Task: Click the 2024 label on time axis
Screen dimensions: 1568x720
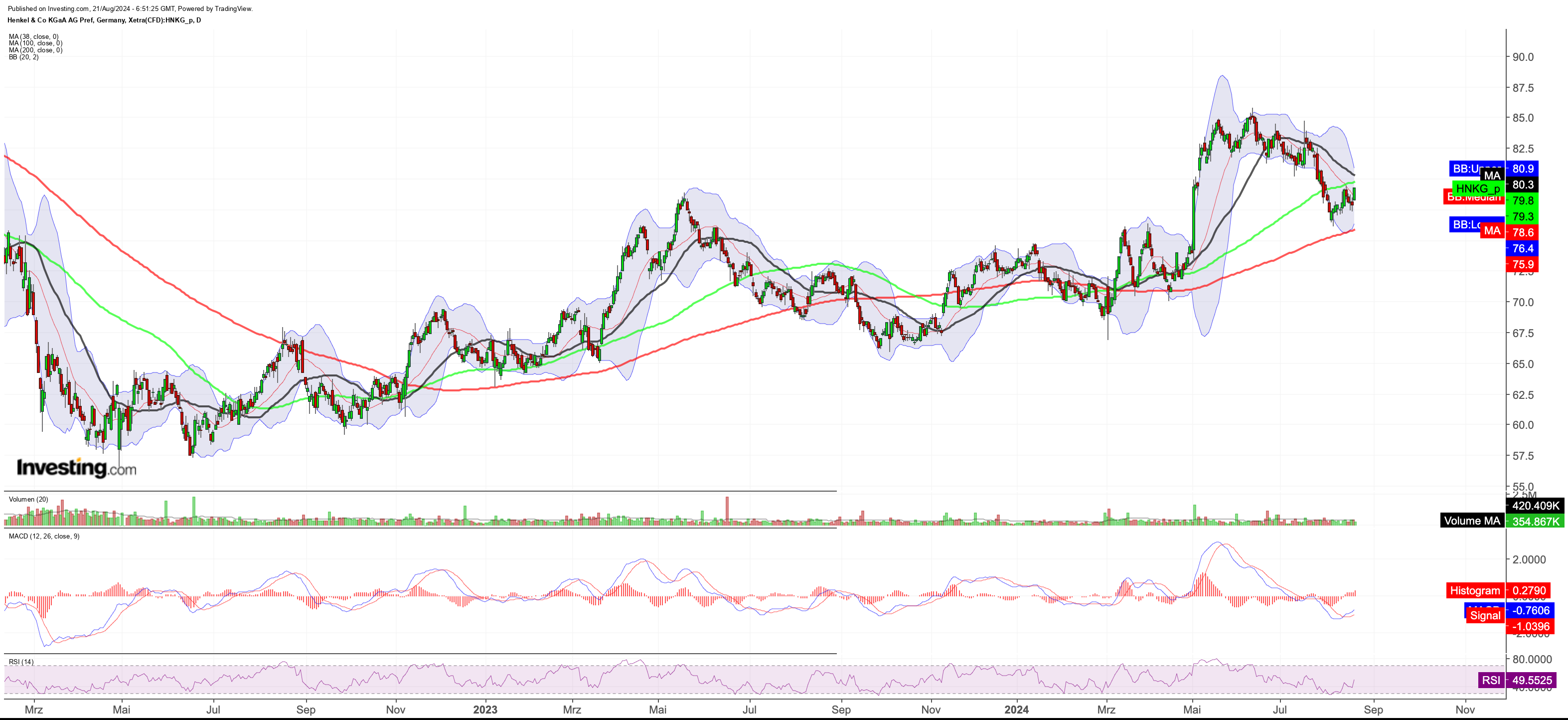Action: pyautogui.click(x=1017, y=710)
